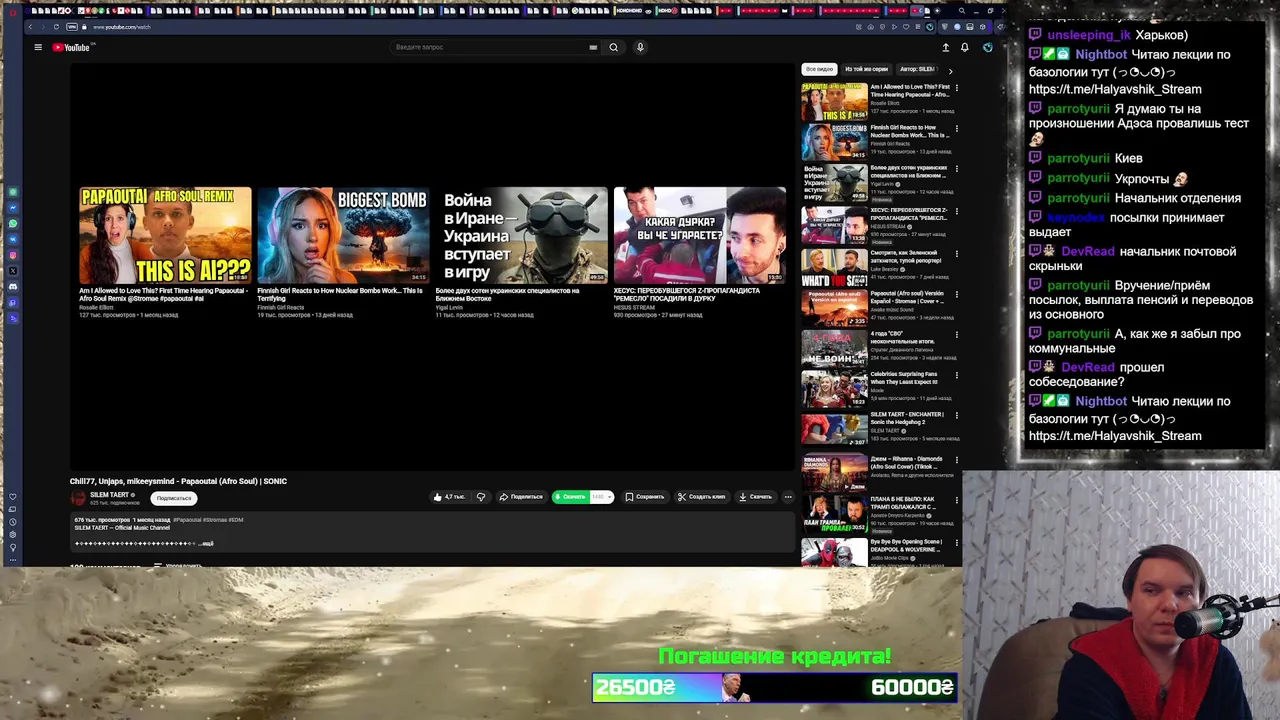
Task: Click 'Сохранить' to save video to playlist
Action: pos(645,497)
